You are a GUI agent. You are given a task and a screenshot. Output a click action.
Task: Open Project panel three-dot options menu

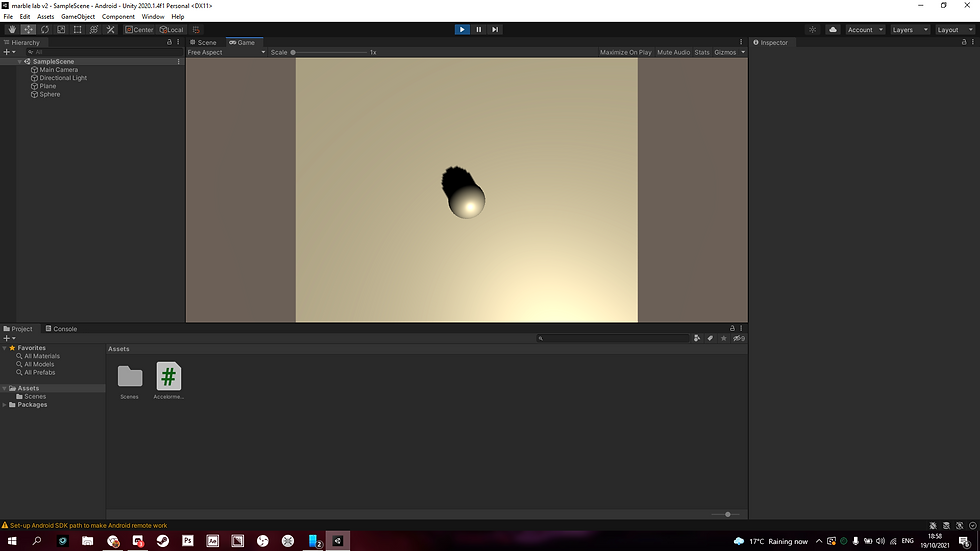coord(741,328)
